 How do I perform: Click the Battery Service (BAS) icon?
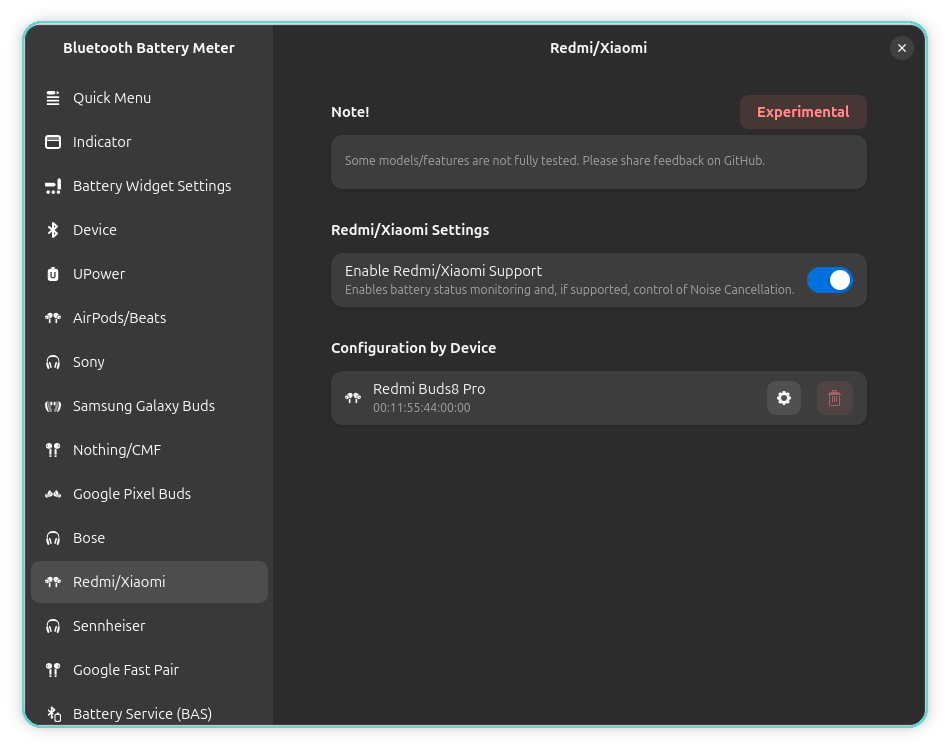click(54, 714)
